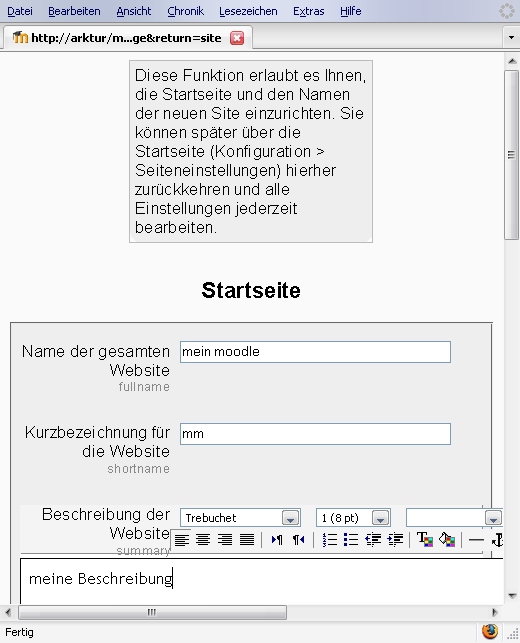Image resolution: width=520 pixels, height=643 pixels.
Task: Align text right in the editor toolbar
Action: point(225,540)
